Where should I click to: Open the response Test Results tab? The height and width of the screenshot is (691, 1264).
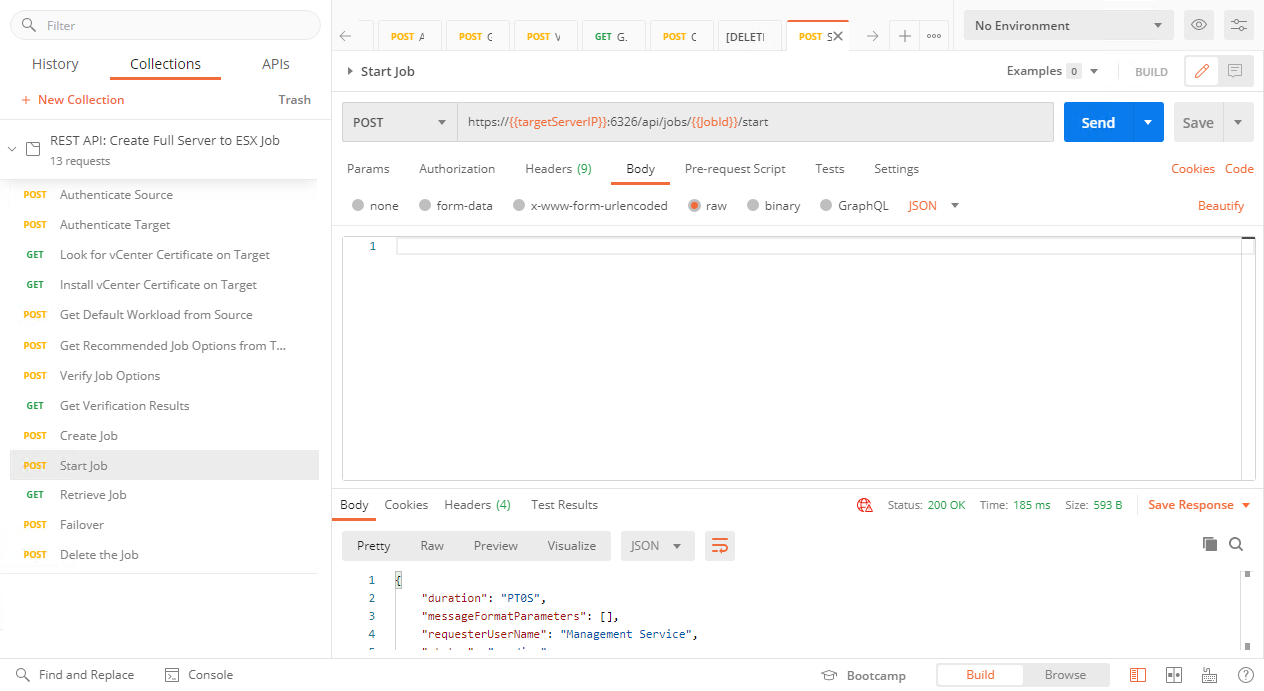[564, 505]
